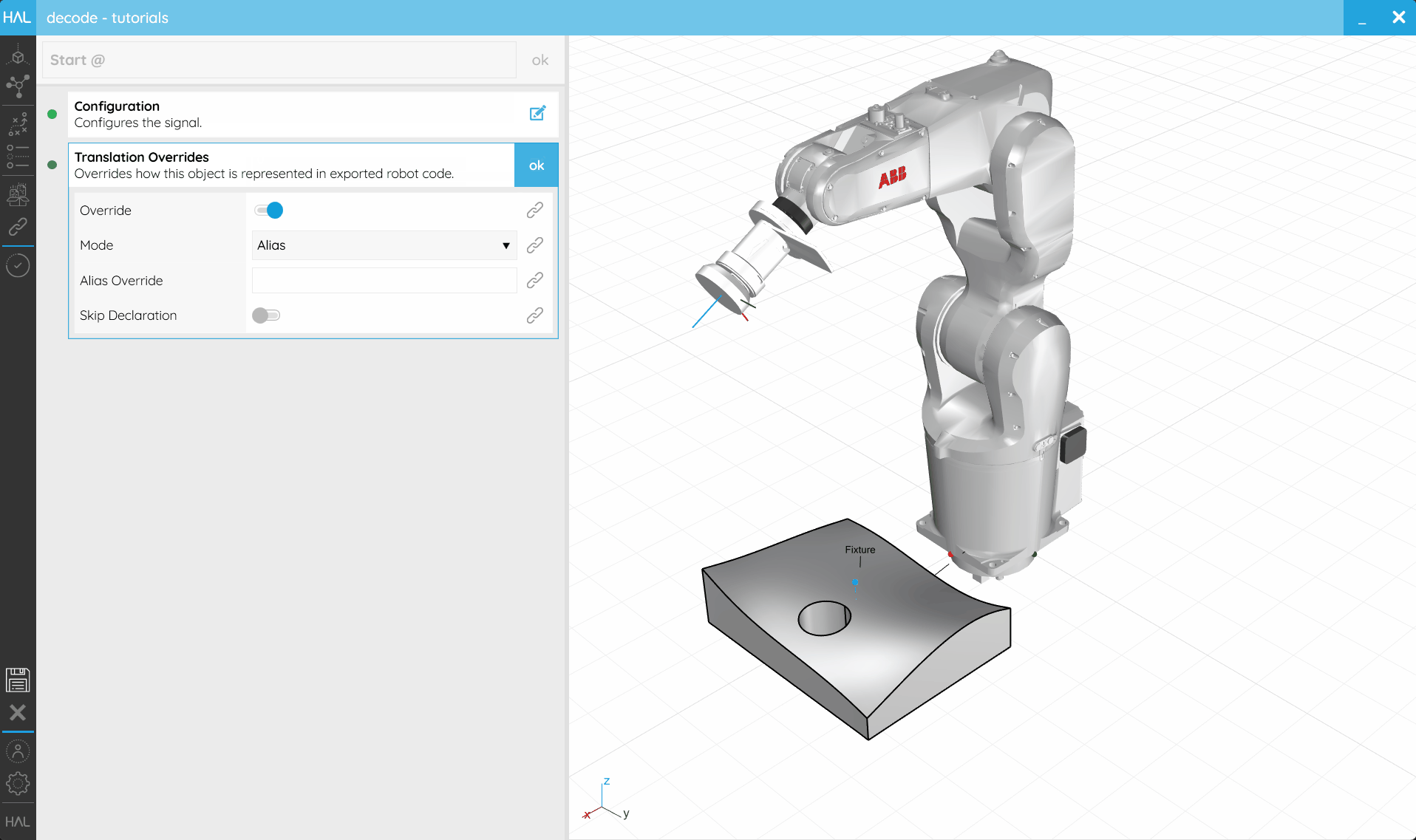The width and height of the screenshot is (1416, 840).
Task: Click the link icon beside Skip Declaration
Action: (x=535, y=315)
